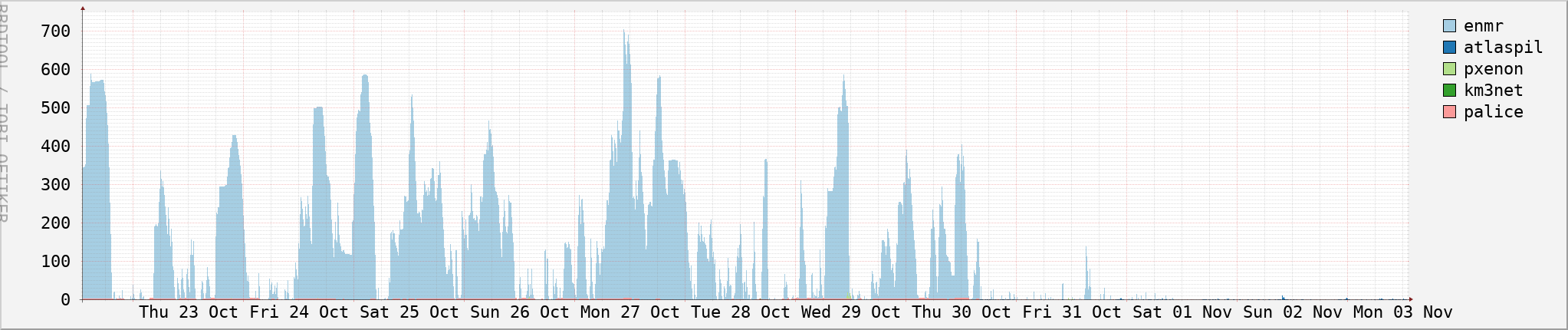Click the 700 value on the y-axis

(56, 31)
